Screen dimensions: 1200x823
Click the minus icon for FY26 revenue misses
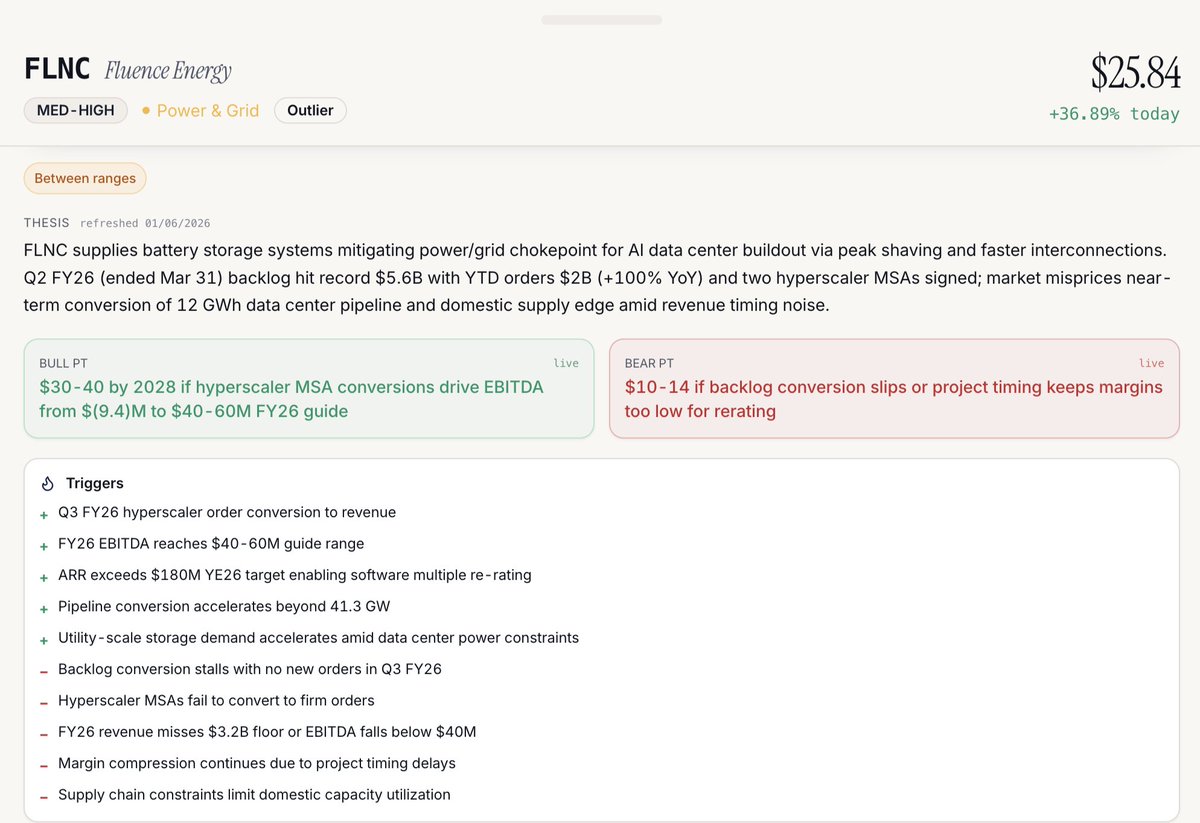pyautogui.click(x=44, y=733)
